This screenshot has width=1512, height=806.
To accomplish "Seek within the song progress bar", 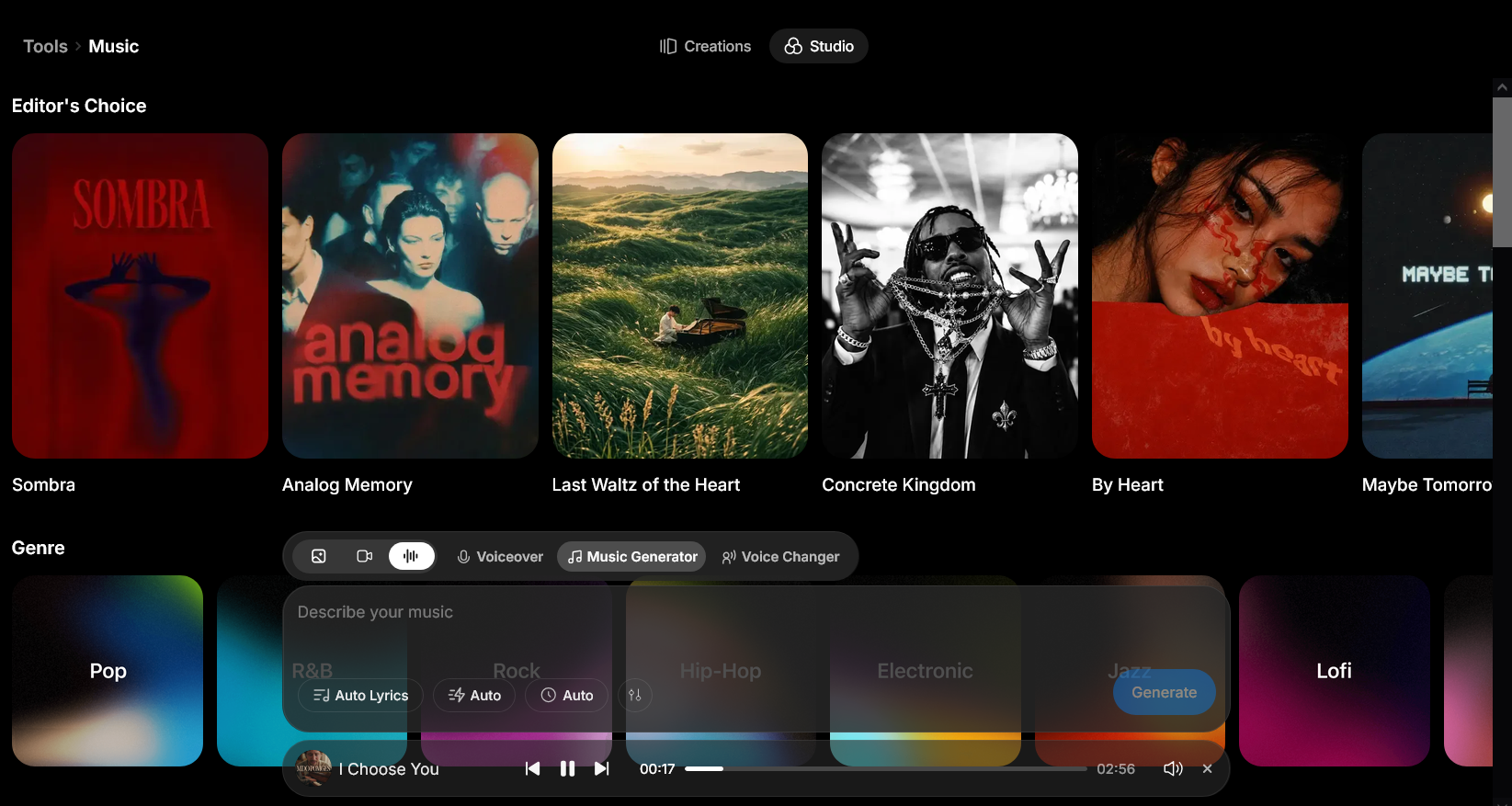I will pyautogui.click(x=885, y=768).
